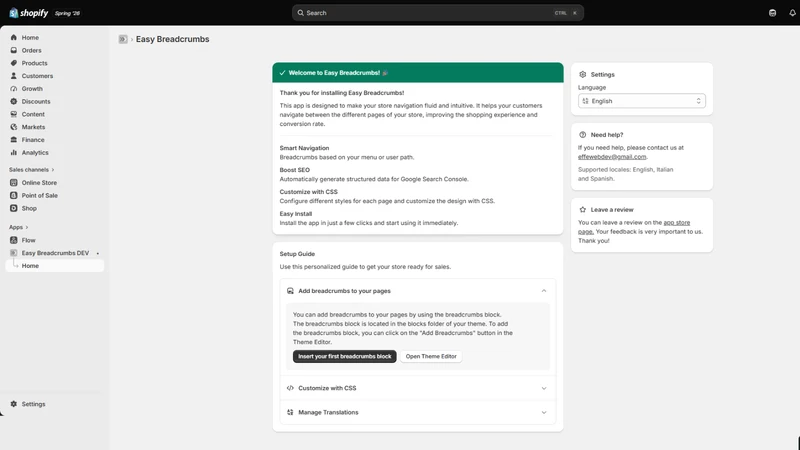This screenshot has width=800, height=450.
Task: Open Online Store sales channel
Action: pyautogui.click(x=39, y=182)
